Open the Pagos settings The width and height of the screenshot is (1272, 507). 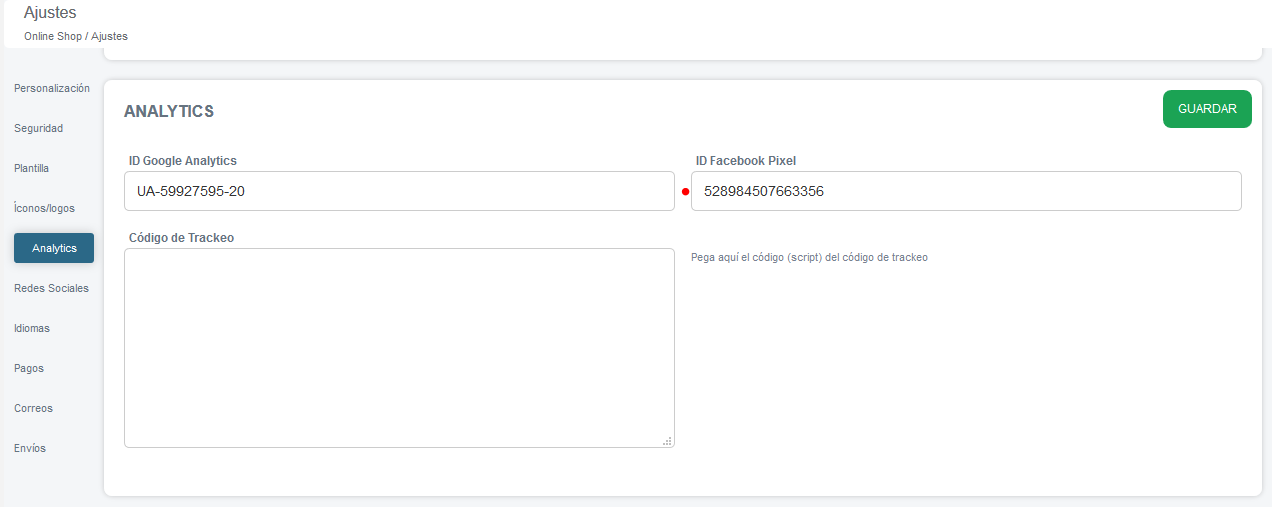pos(29,368)
